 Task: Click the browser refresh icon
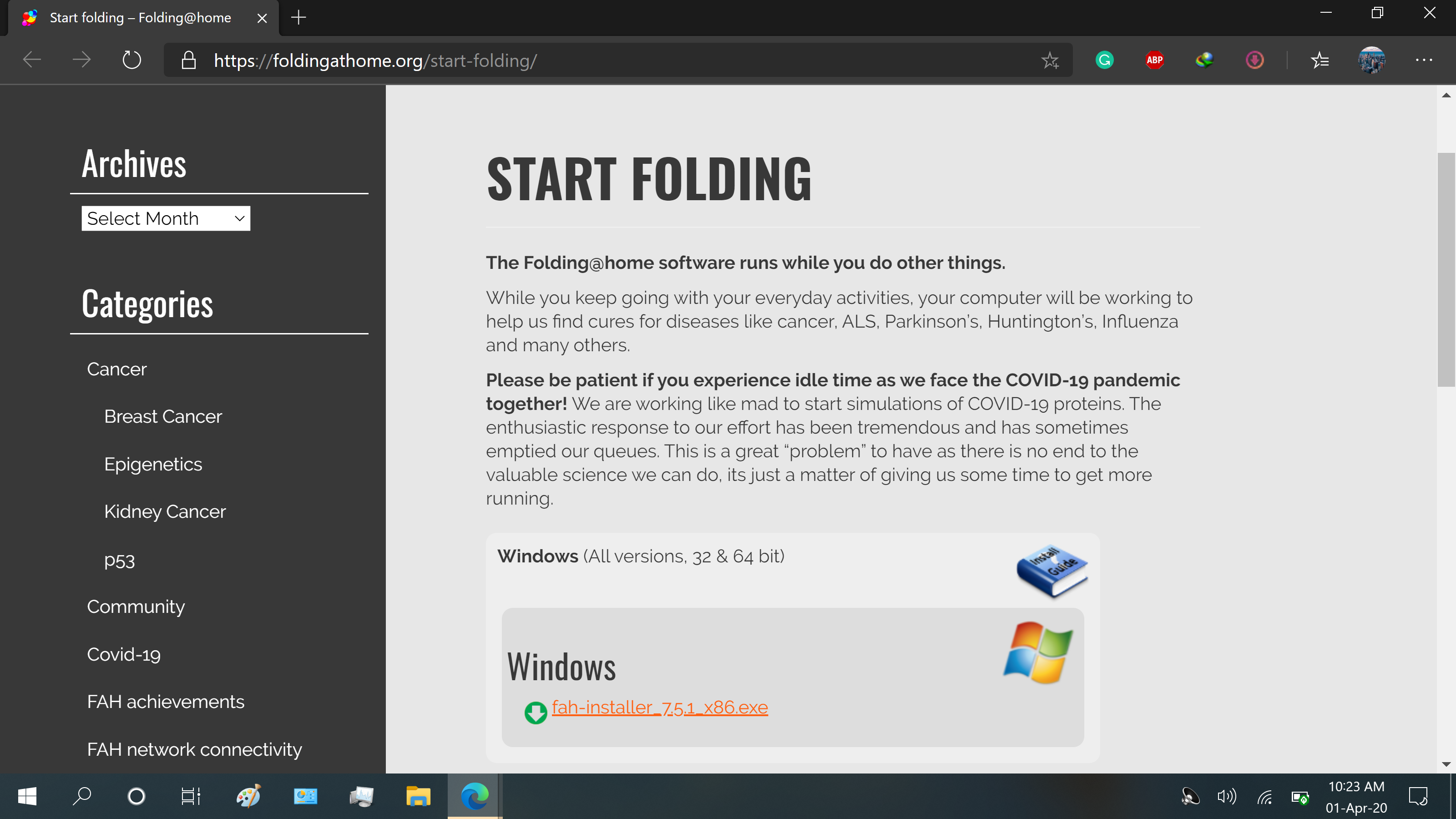(x=132, y=61)
